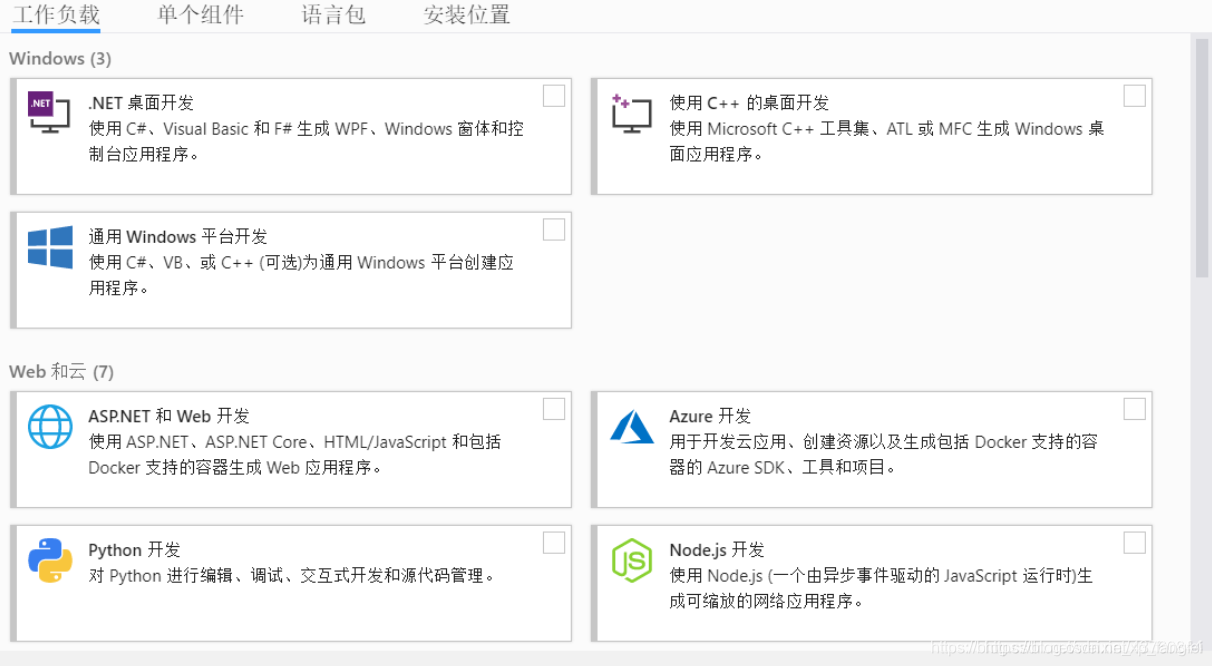Click the Windows logo icon for 通用 Windows 平台开发

click(x=50, y=247)
